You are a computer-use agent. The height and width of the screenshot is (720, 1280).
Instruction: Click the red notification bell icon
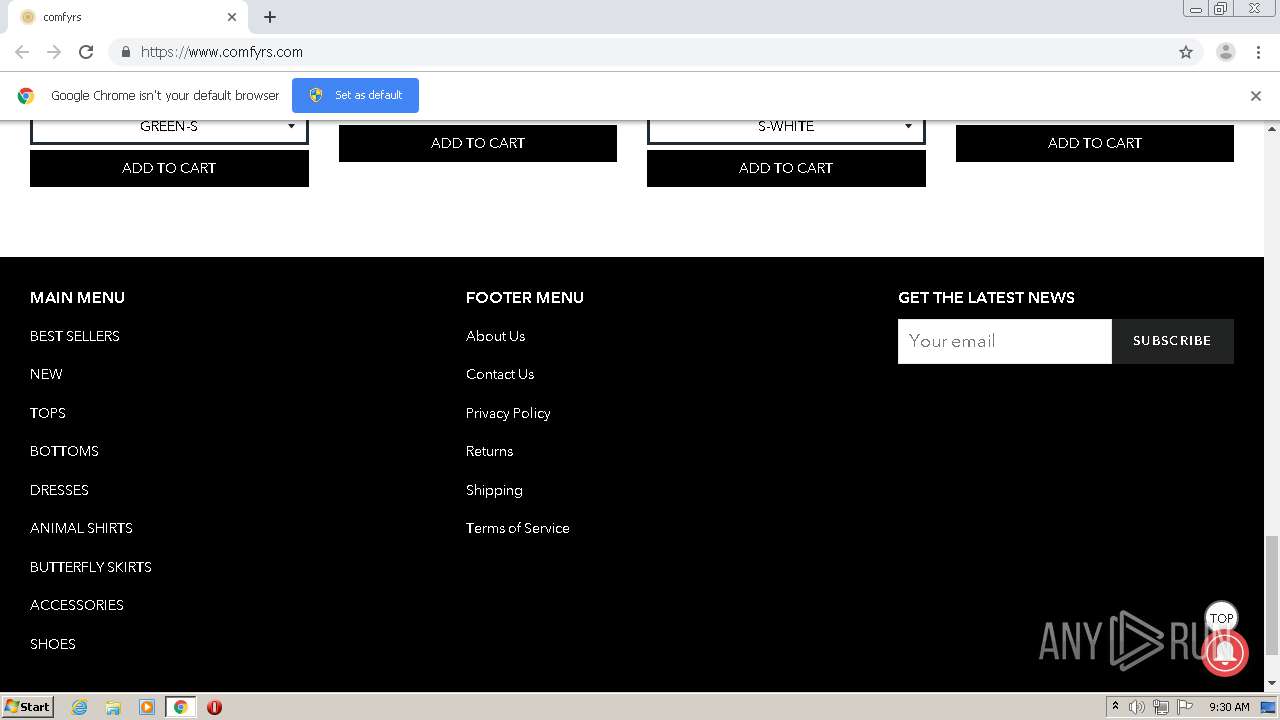(x=1224, y=652)
